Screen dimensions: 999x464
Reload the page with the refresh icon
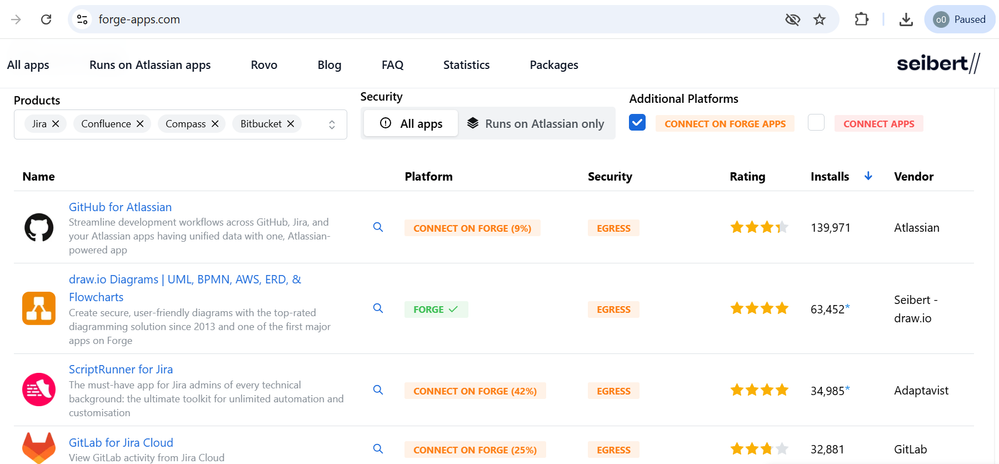pos(46,19)
